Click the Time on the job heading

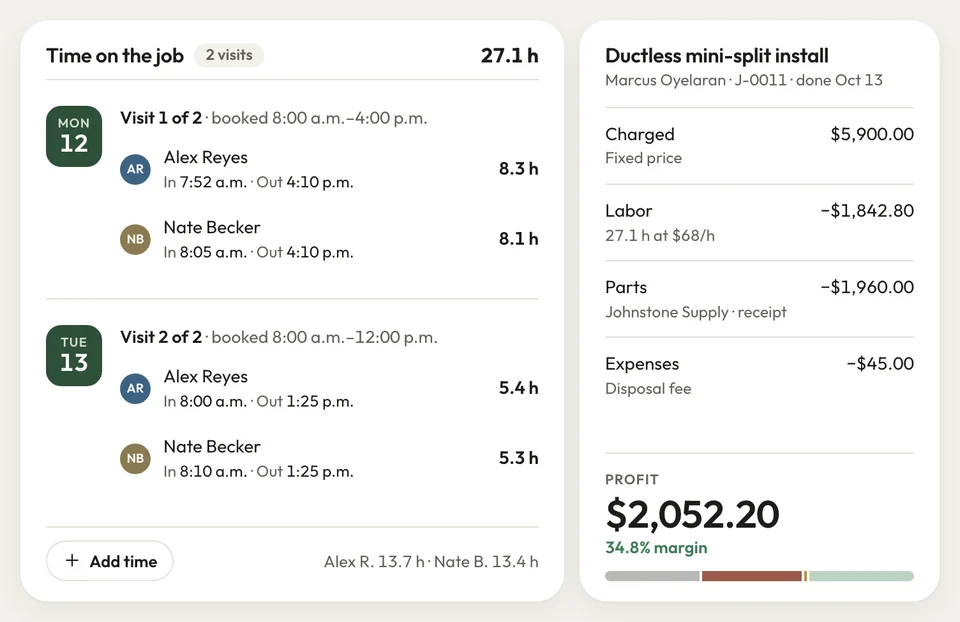point(115,56)
